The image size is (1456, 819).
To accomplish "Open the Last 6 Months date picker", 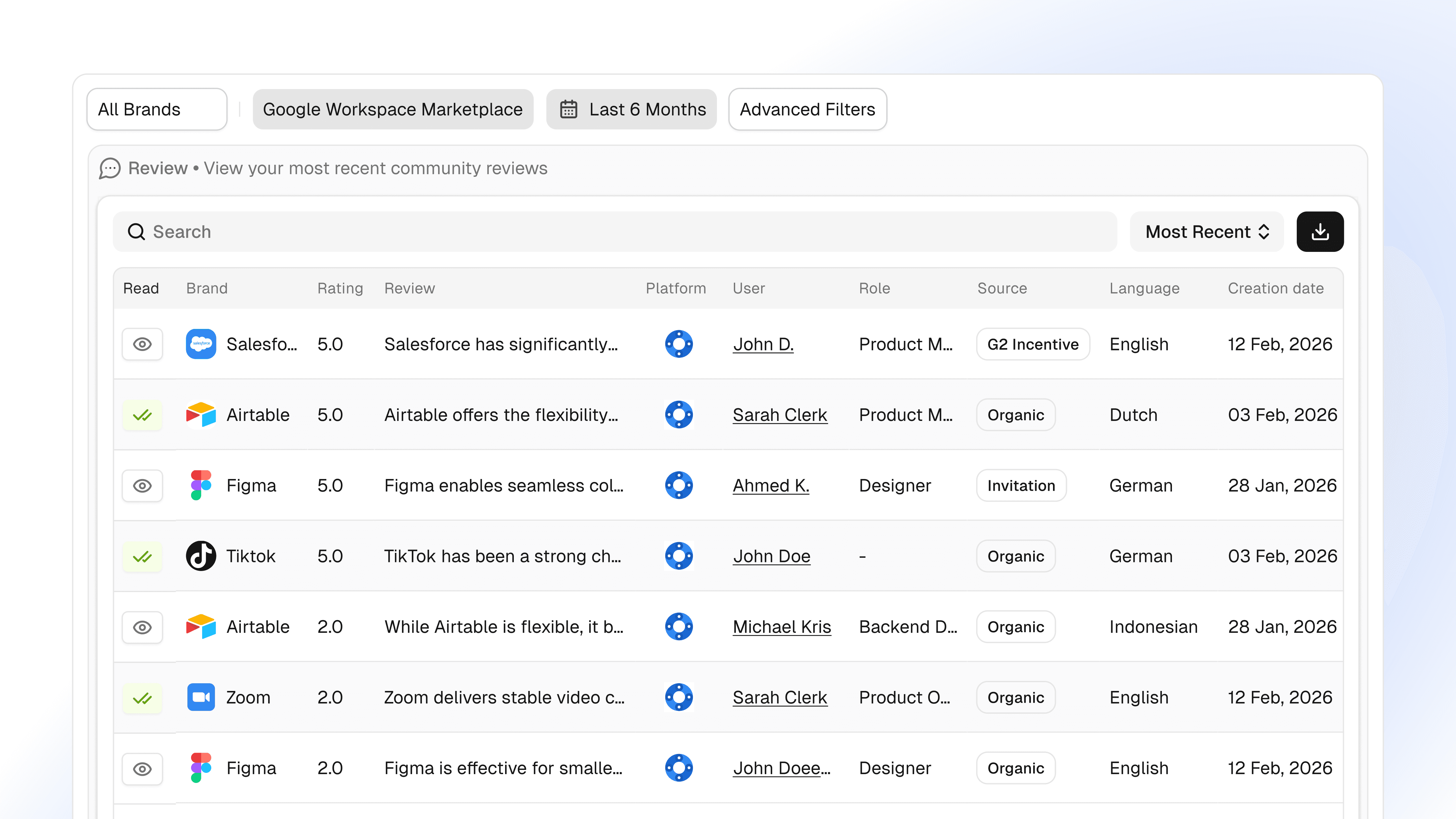I will (631, 109).
